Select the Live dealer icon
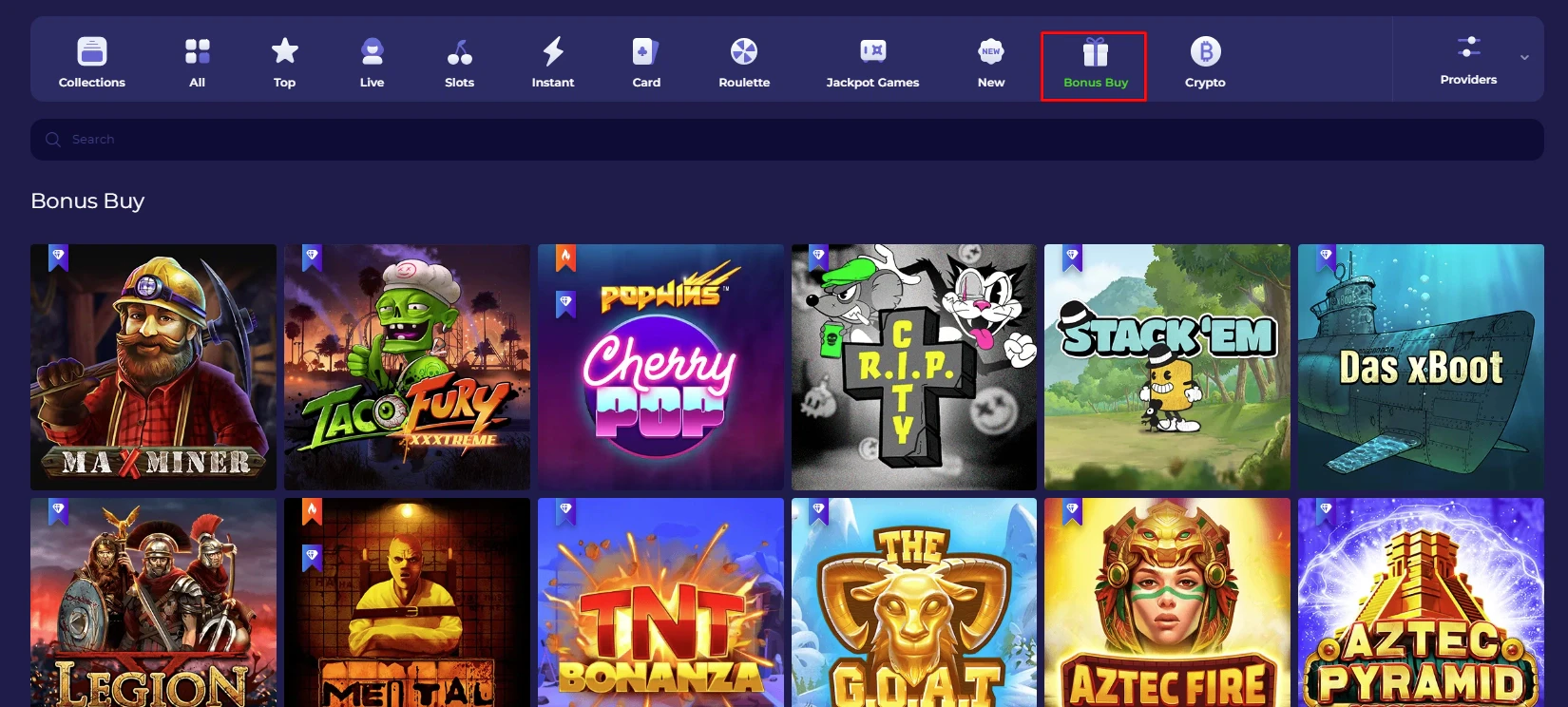This screenshot has height=707, width=1568. (372, 50)
